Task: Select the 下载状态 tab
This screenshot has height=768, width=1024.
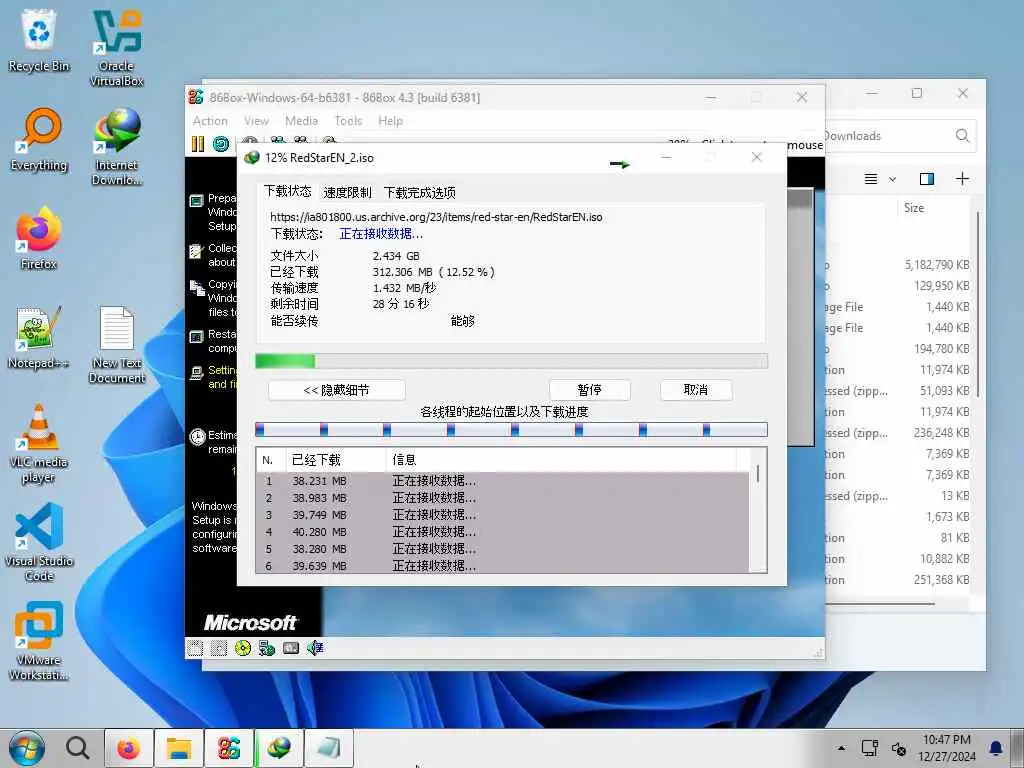Action: (x=287, y=191)
